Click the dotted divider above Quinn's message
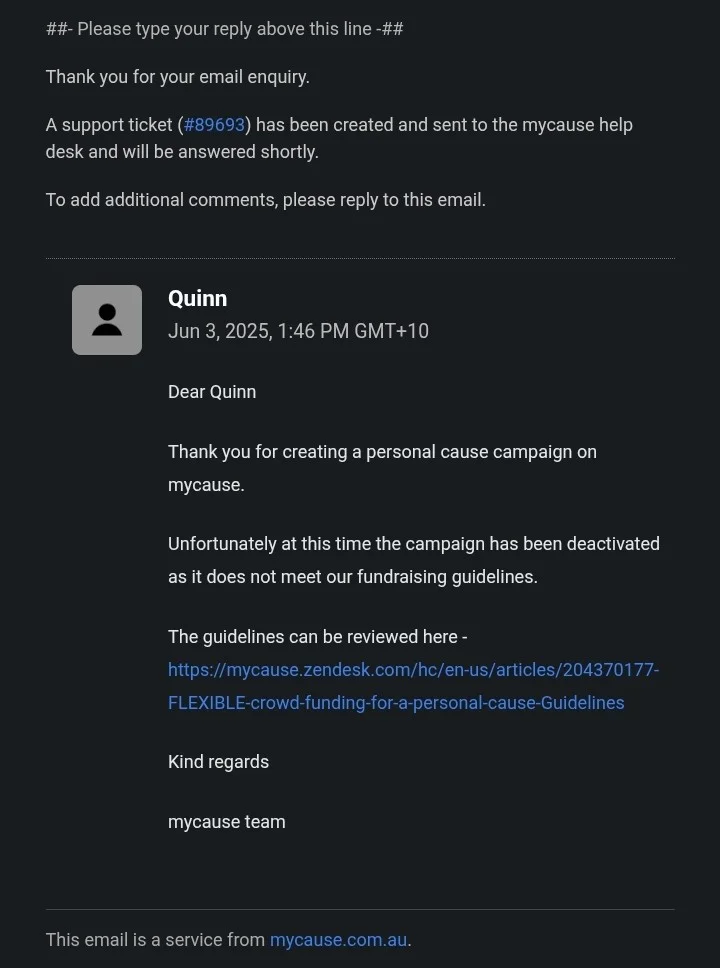720x968 pixels. (360, 259)
